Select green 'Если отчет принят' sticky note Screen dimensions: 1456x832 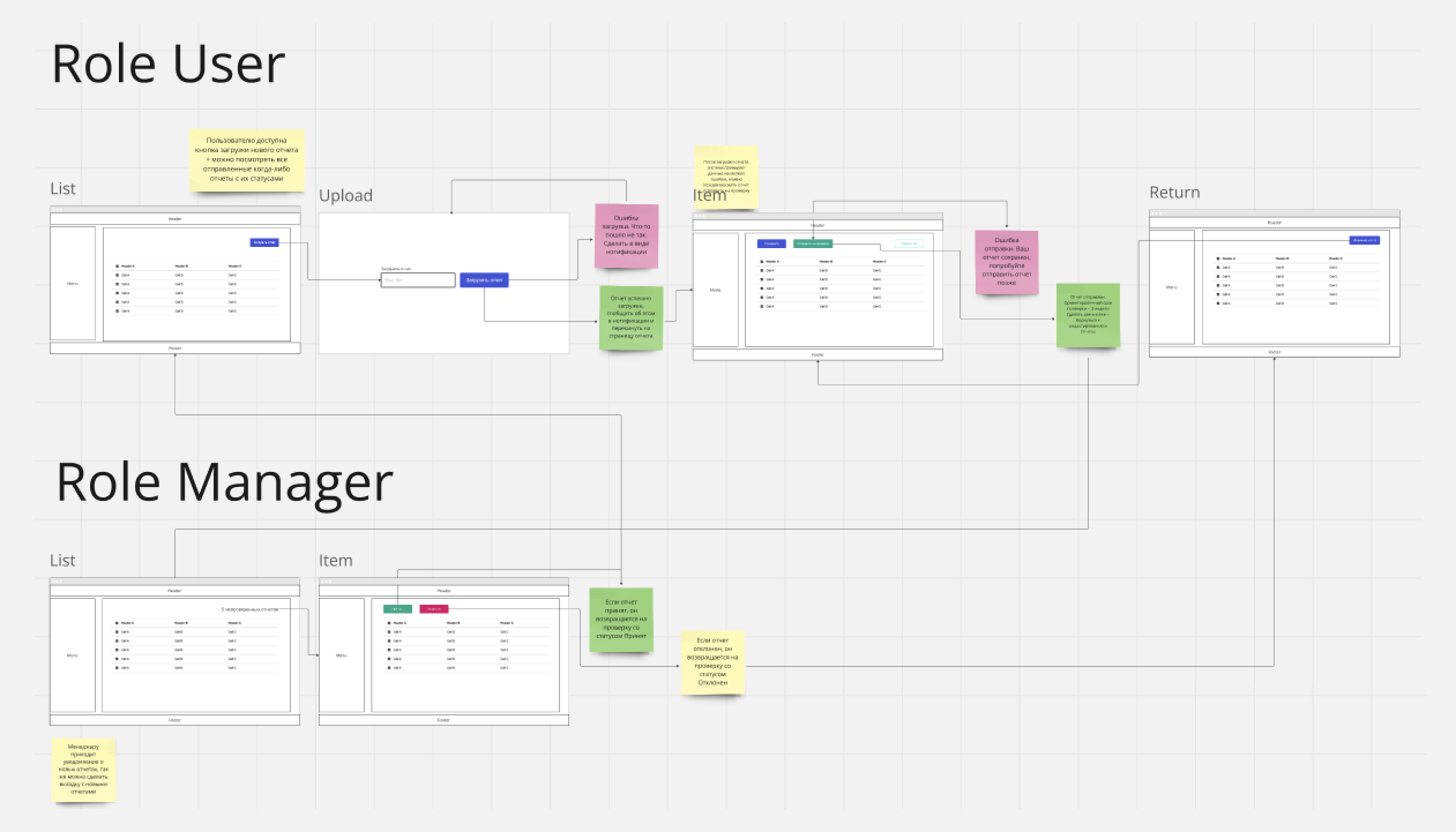621,619
